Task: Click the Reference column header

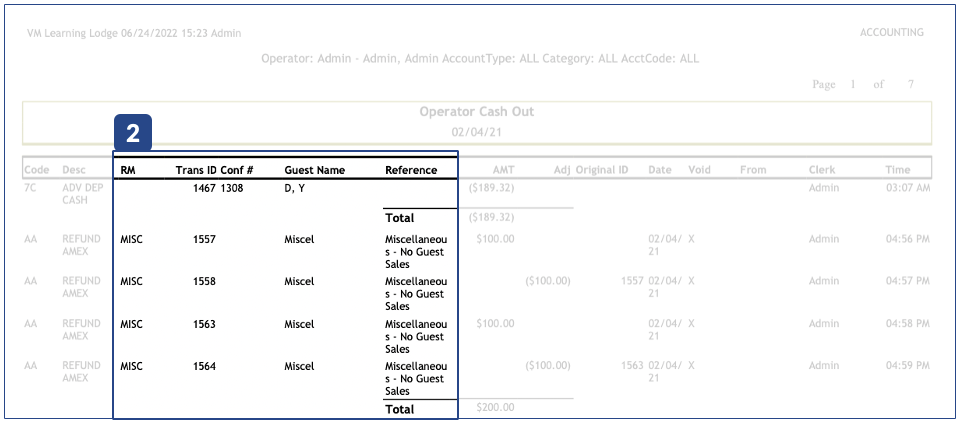Action: click(x=410, y=170)
